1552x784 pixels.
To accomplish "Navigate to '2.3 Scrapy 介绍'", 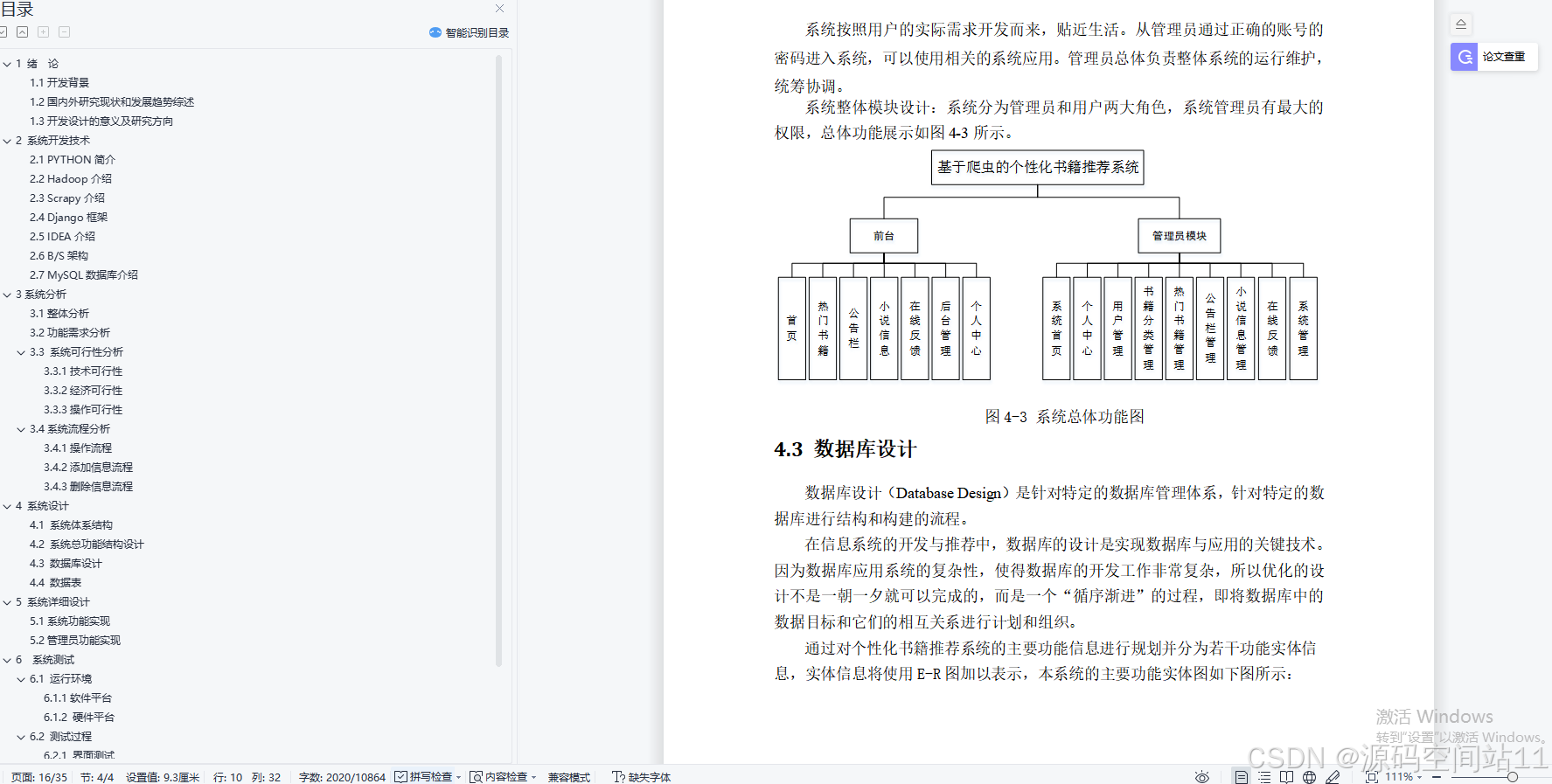I will pos(67,198).
